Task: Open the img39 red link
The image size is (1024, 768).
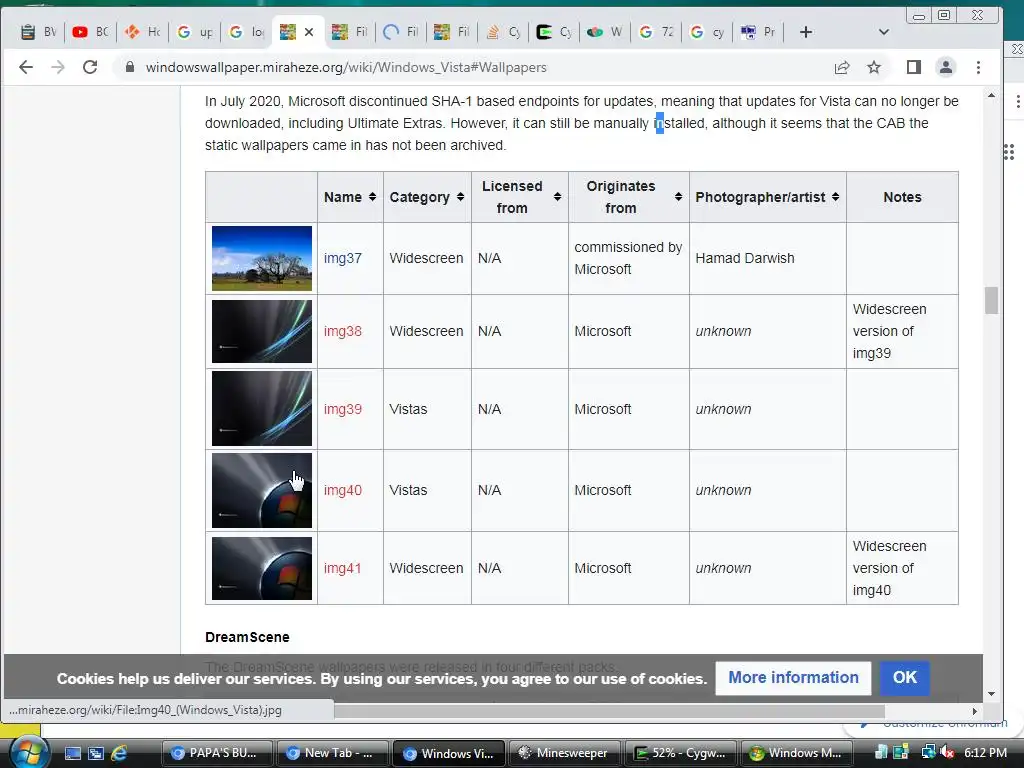Action: coord(343,409)
